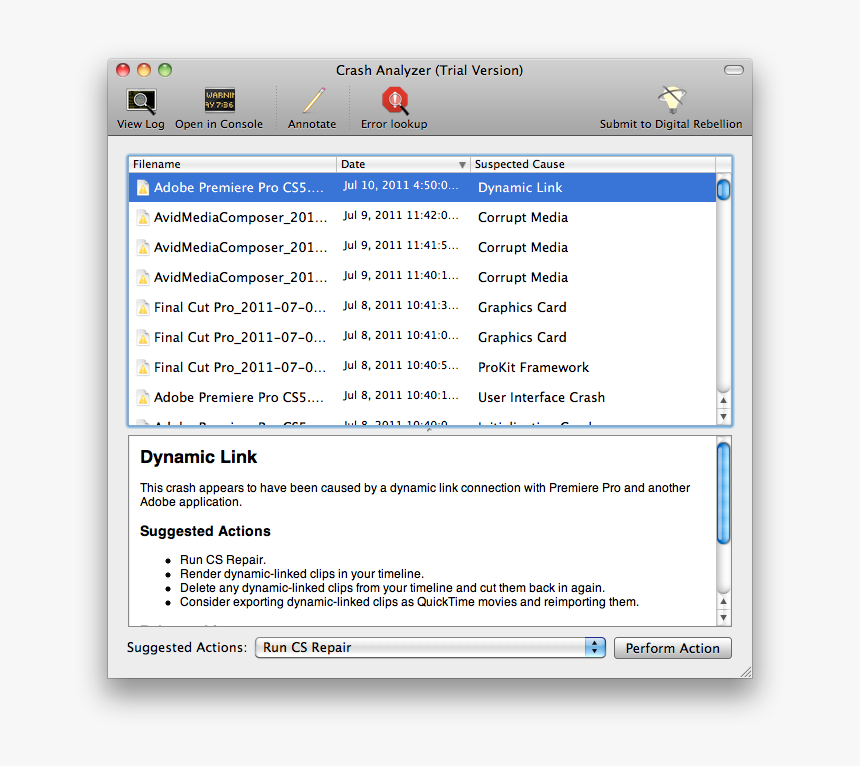Select the User Interface Crash row
860x766 pixels.
[420, 397]
